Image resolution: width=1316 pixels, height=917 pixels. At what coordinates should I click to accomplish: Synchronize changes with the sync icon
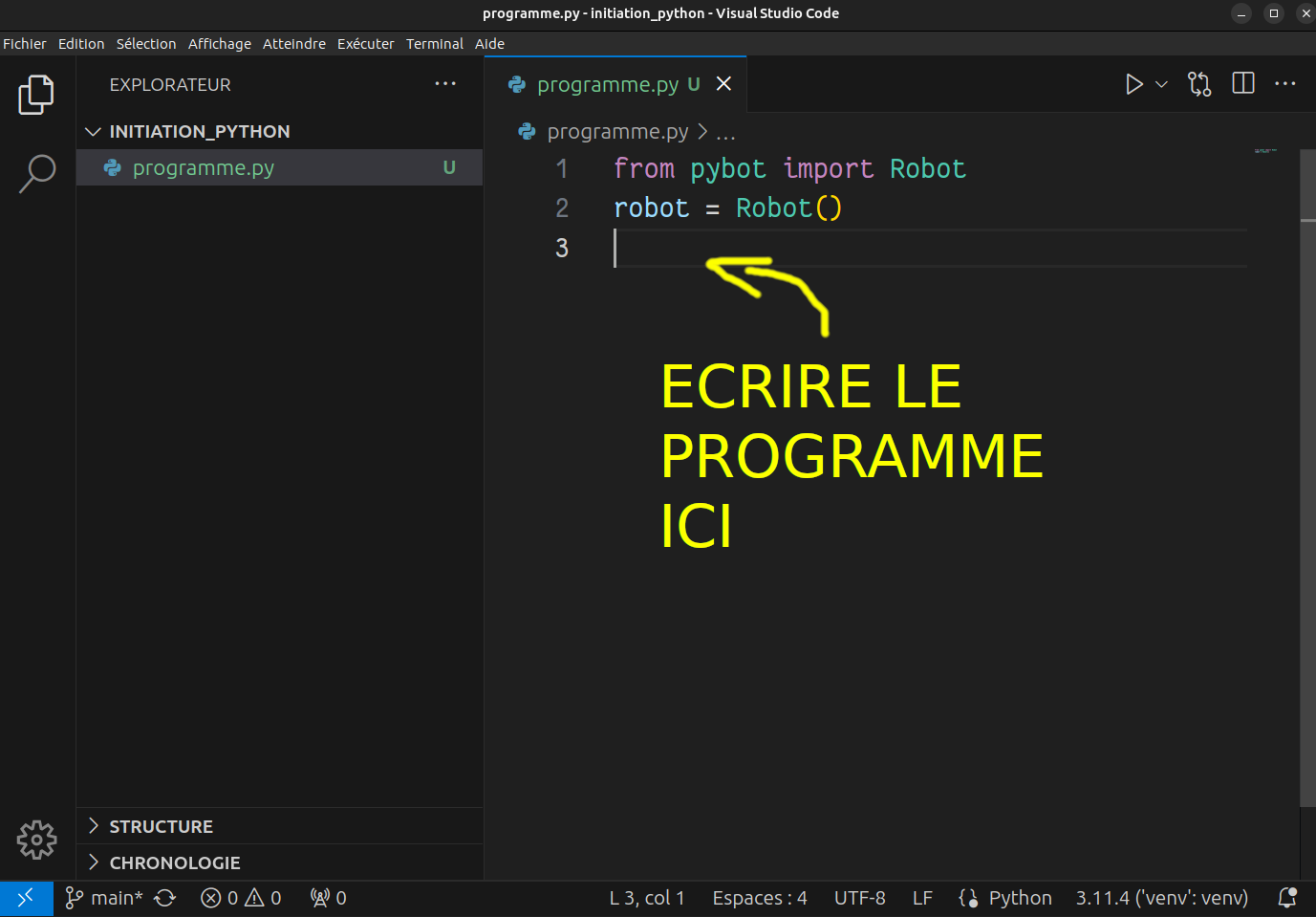[x=165, y=898]
